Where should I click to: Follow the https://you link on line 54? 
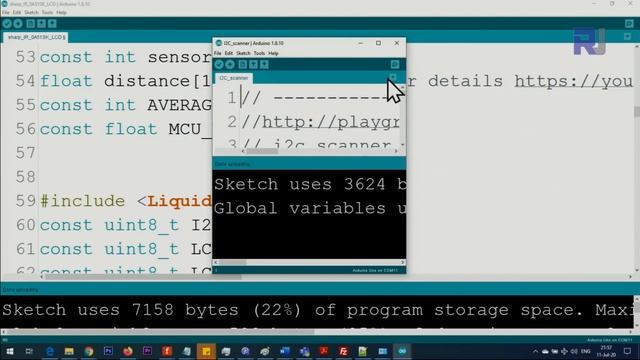pos(573,81)
